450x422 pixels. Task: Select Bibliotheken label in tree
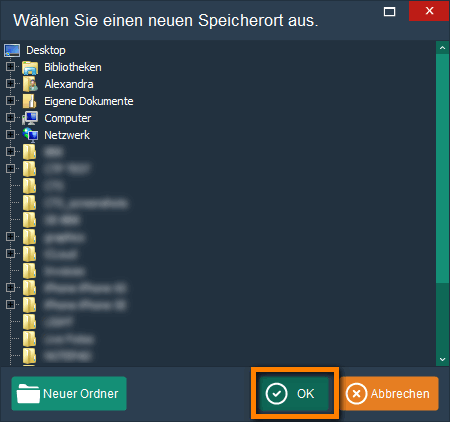pyautogui.click(x=73, y=67)
